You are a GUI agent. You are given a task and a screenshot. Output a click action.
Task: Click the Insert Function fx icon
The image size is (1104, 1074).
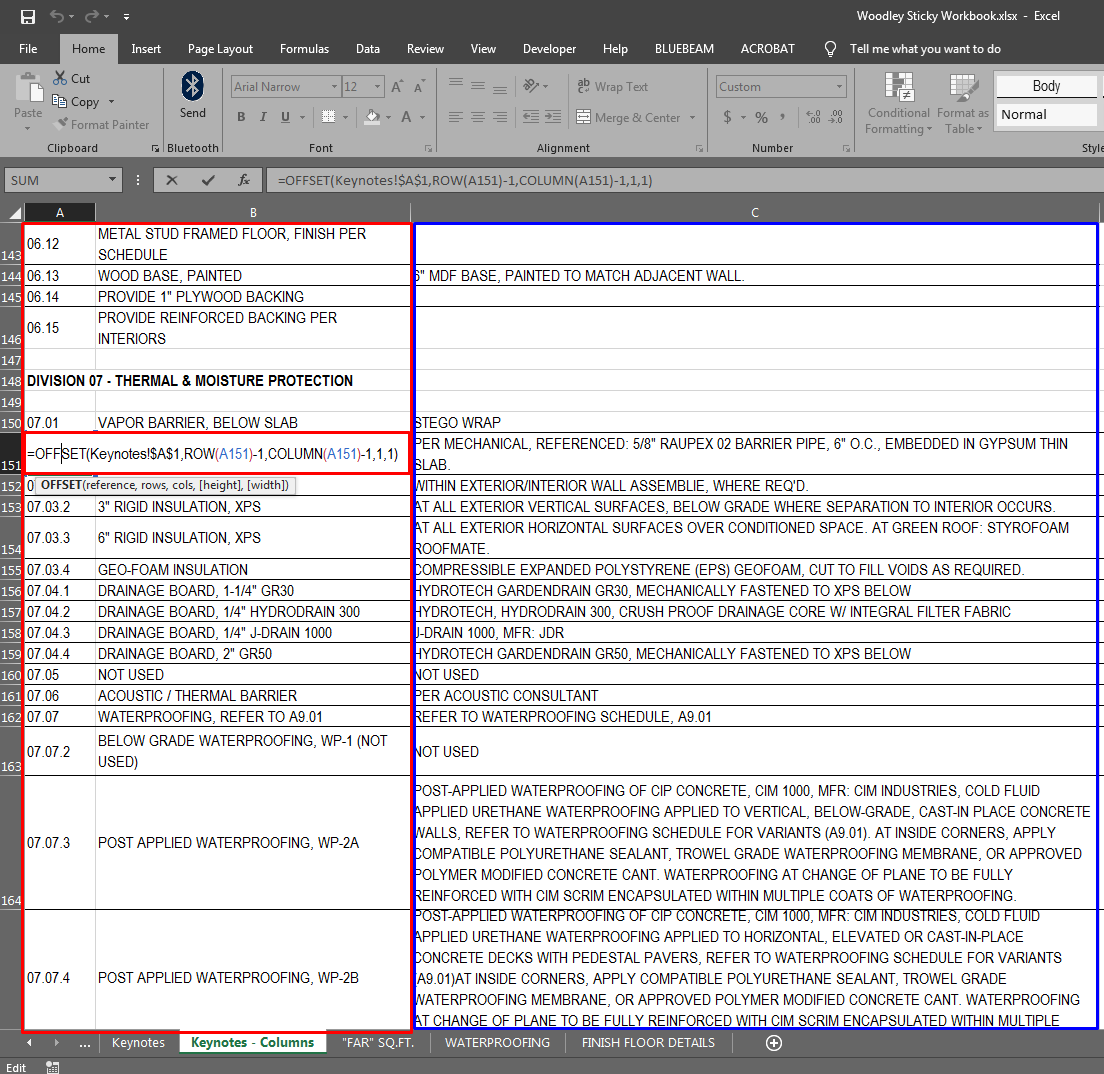244,180
